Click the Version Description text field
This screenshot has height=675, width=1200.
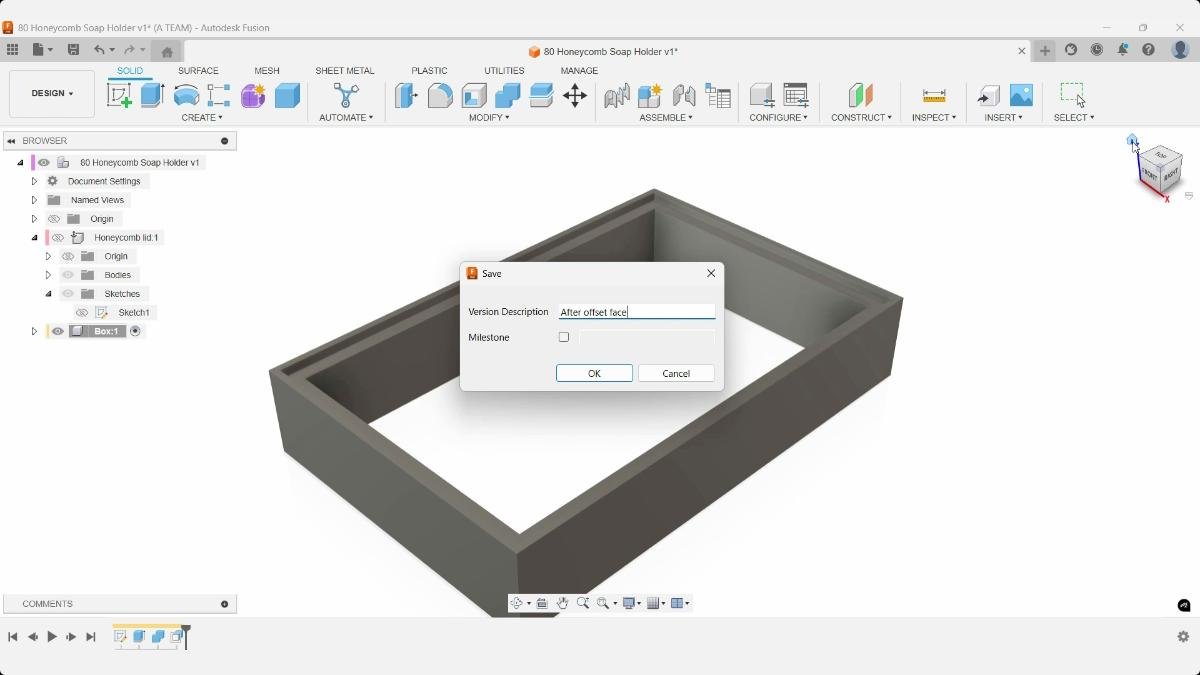pos(637,312)
